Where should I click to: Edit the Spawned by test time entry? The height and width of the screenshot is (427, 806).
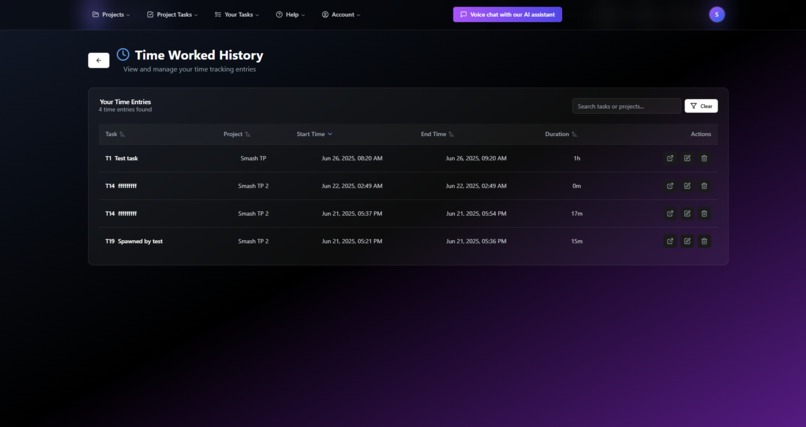tap(687, 241)
